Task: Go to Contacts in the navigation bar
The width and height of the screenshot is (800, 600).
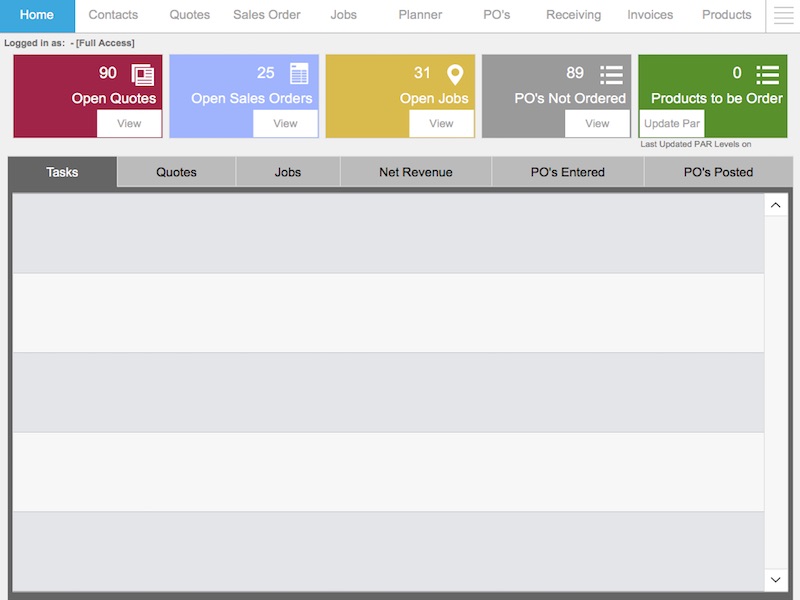Action: pos(113,15)
